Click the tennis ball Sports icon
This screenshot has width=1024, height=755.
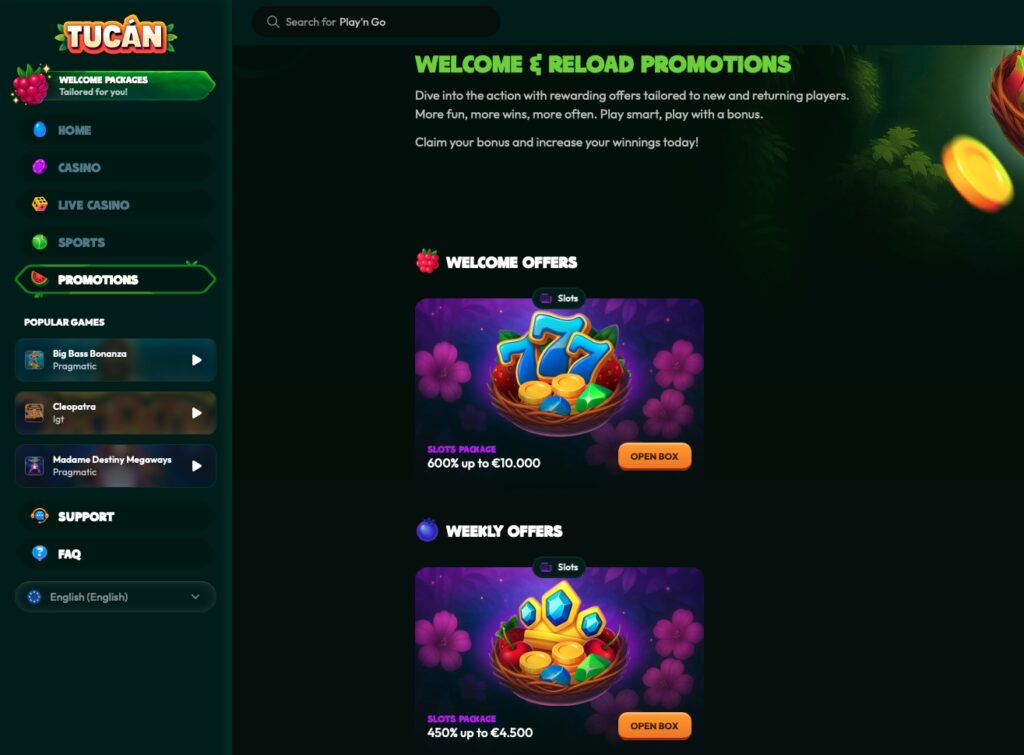tap(40, 242)
